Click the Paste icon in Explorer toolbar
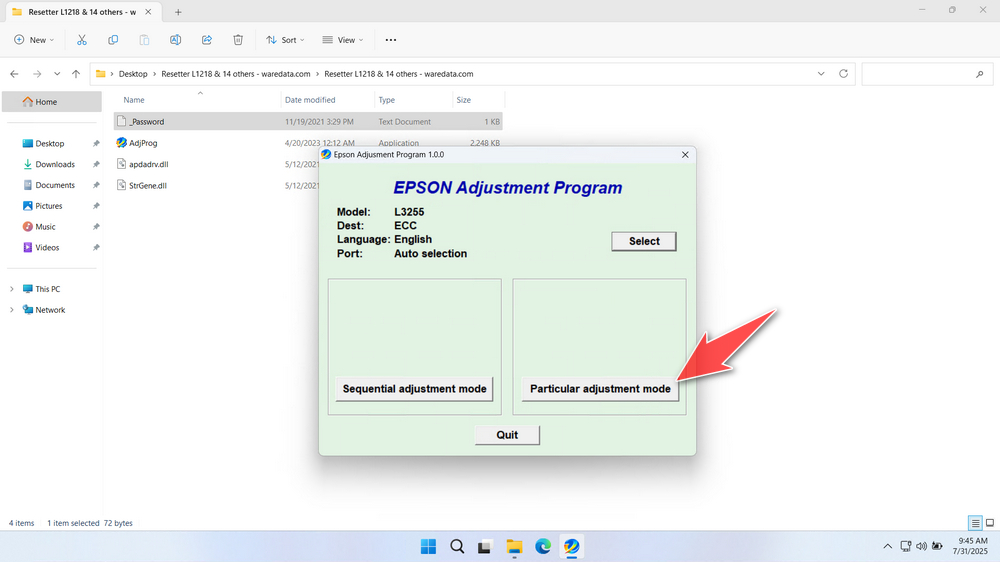1000x562 pixels. [x=144, y=40]
